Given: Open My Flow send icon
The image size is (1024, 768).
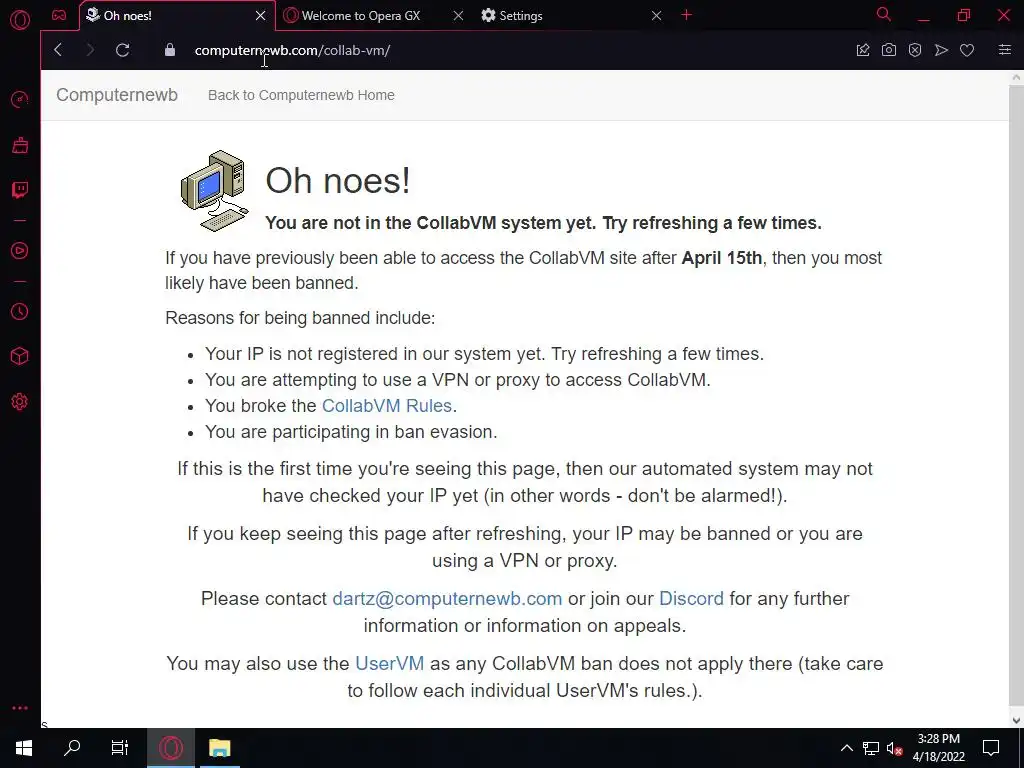Looking at the screenshot, I should [x=941, y=50].
